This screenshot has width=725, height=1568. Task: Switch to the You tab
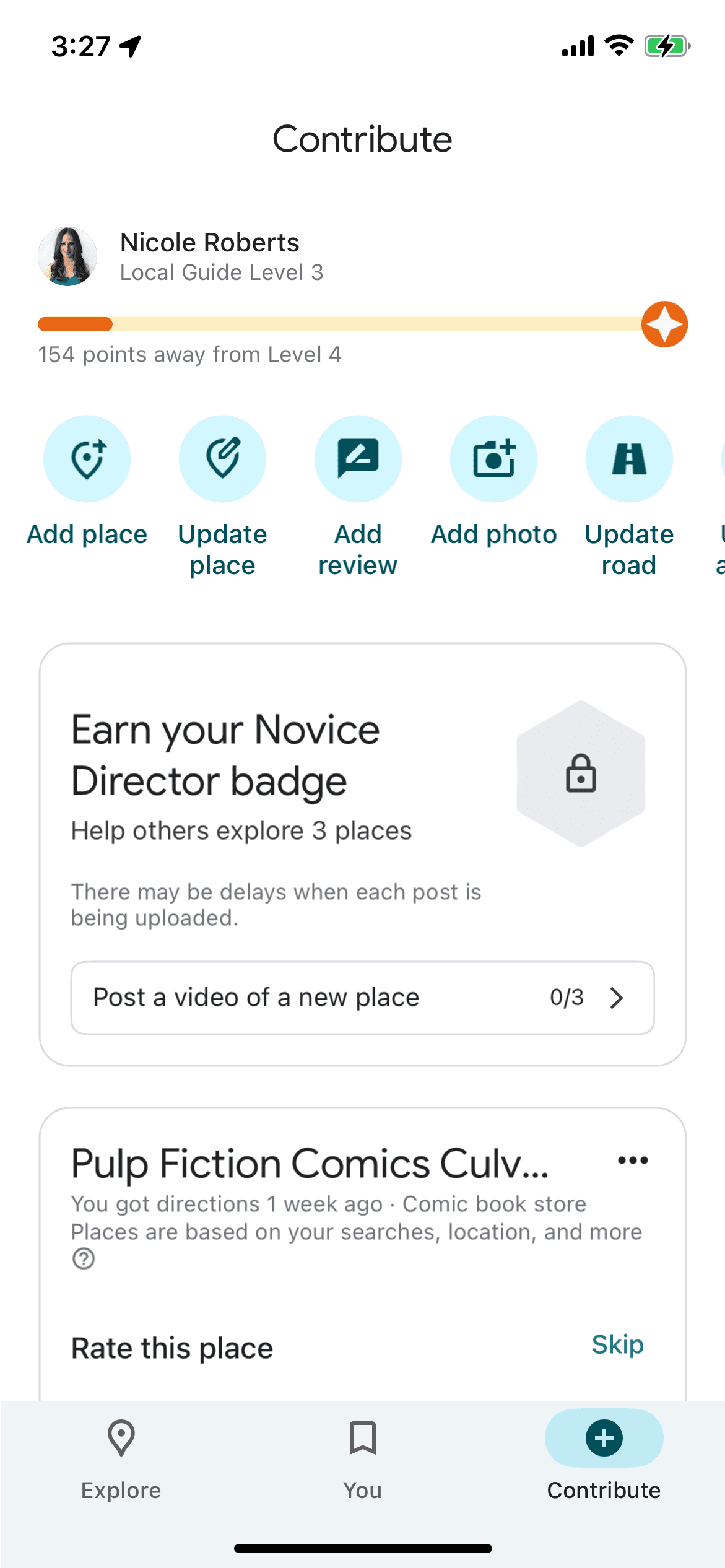click(x=362, y=1459)
